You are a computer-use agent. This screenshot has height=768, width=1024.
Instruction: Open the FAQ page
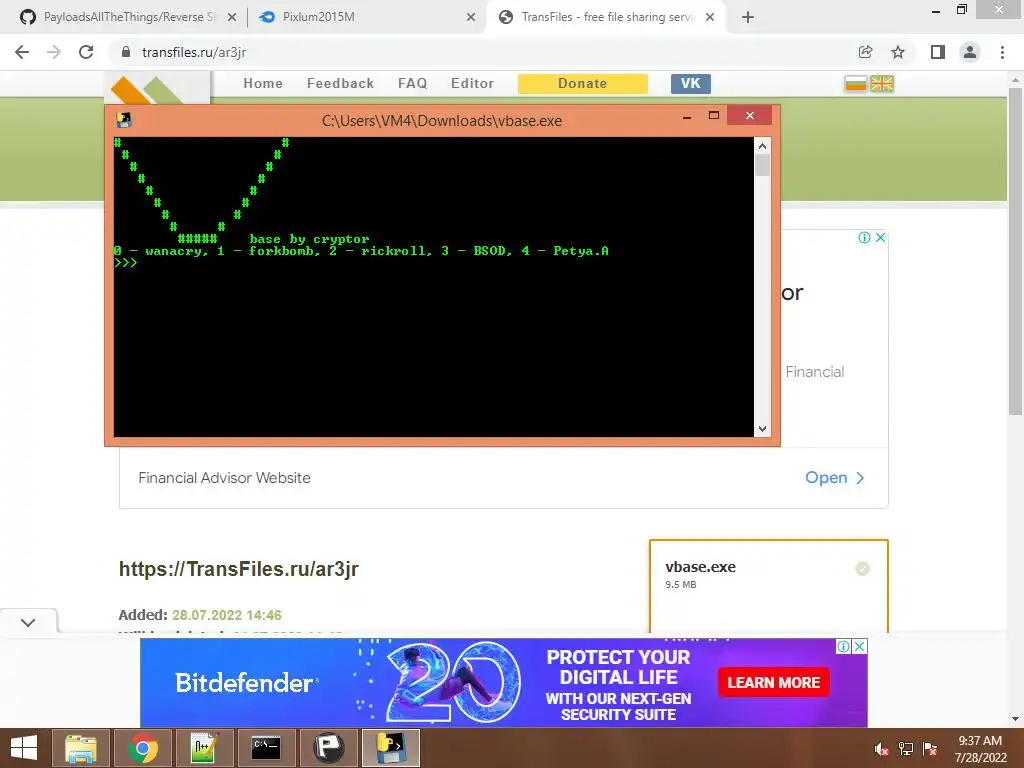pyautogui.click(x=413, y=84)
